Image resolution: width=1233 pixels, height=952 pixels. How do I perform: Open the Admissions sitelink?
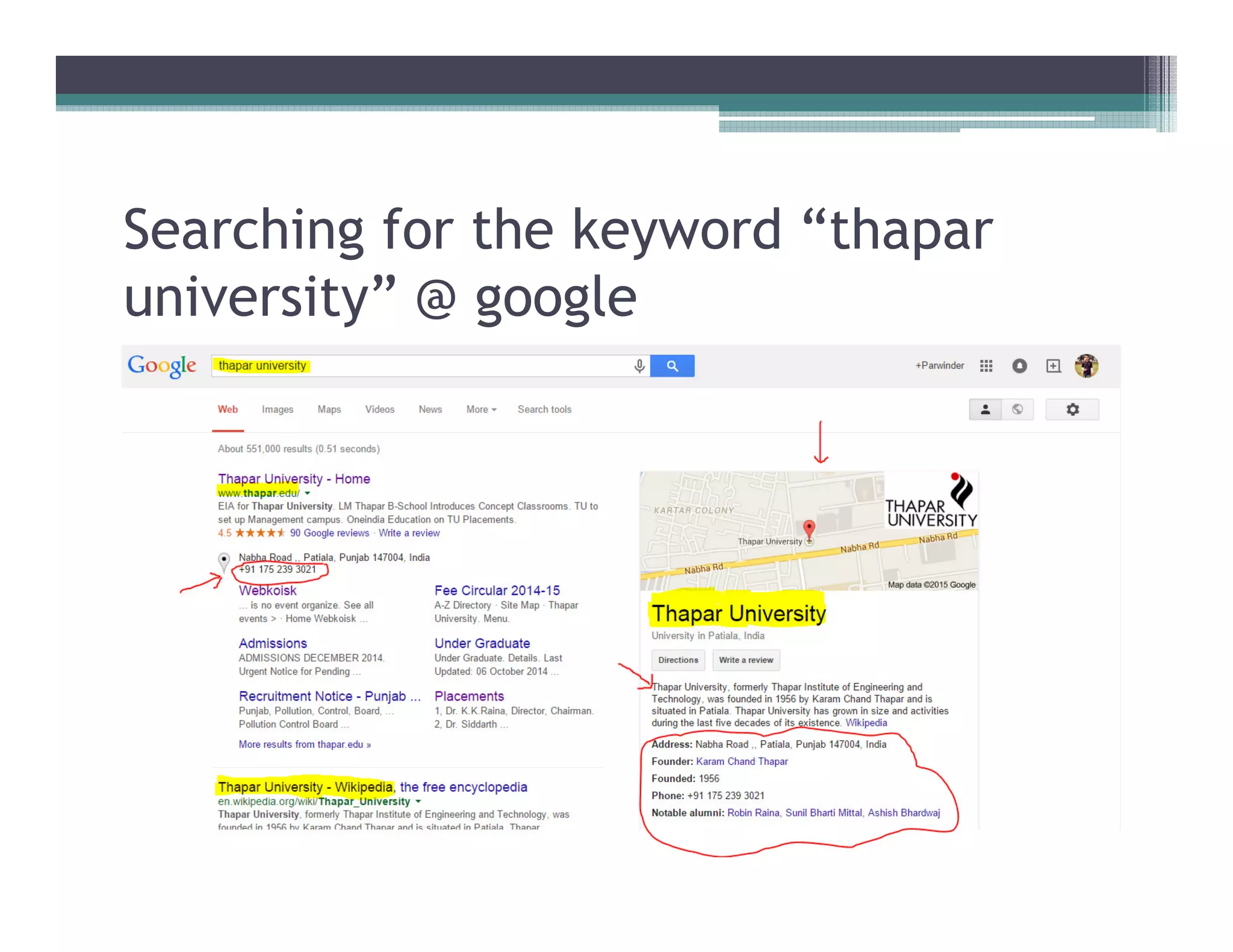tap(273, 643)
